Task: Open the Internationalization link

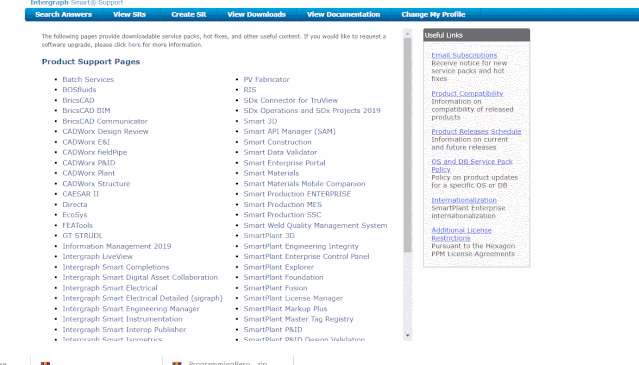Action: [x=464, y=200]
